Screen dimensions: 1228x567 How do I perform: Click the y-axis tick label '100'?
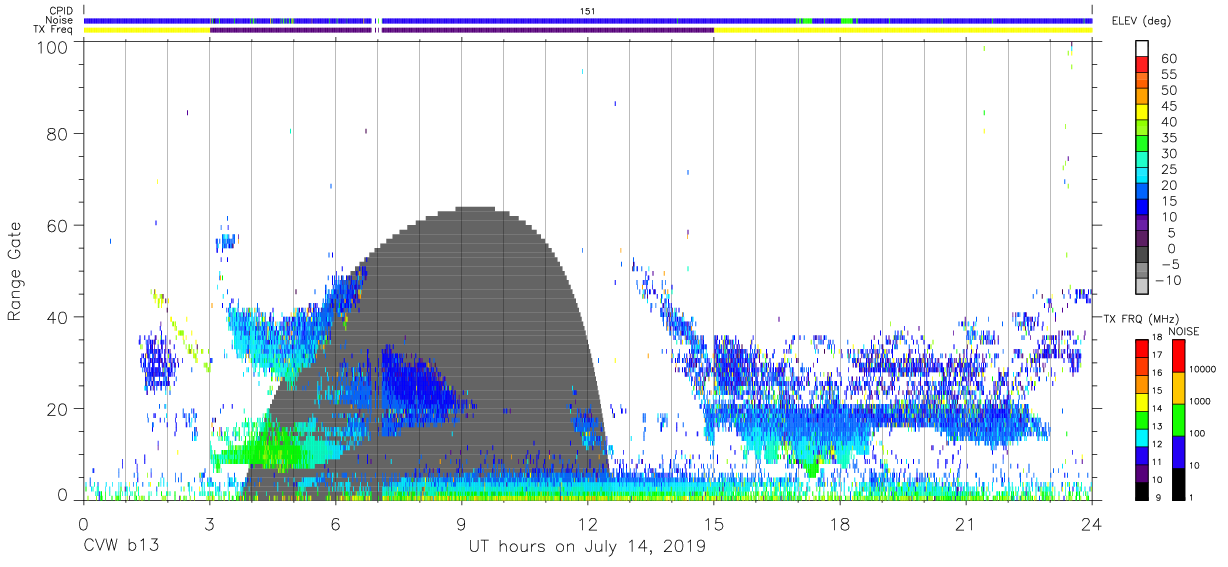[54, 48]
